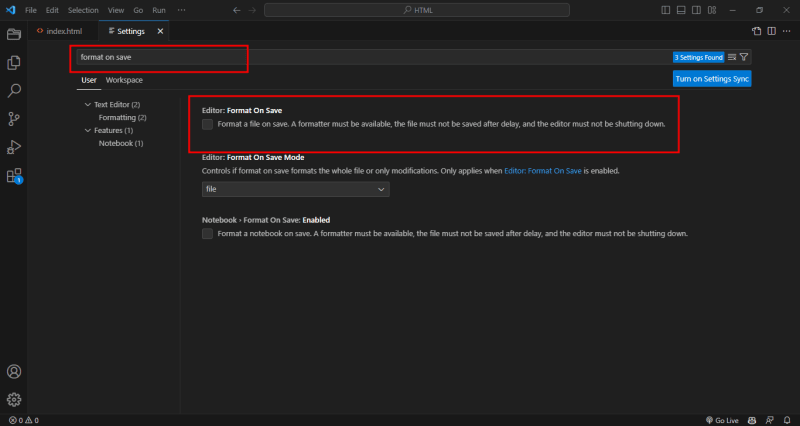Select Formatting (2) in settings tree
This screenshot has height=426, width=800.
(122, 117)
